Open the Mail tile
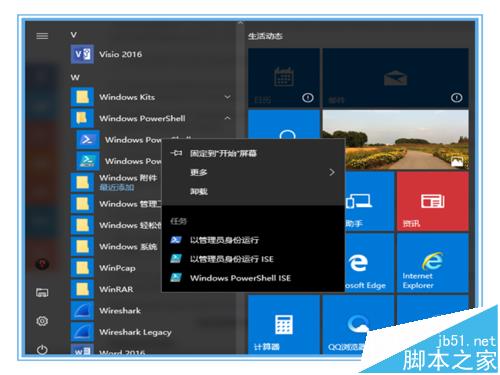Image resolution: width=500 pixels, height=375 pixels. [x=396, y=78]
